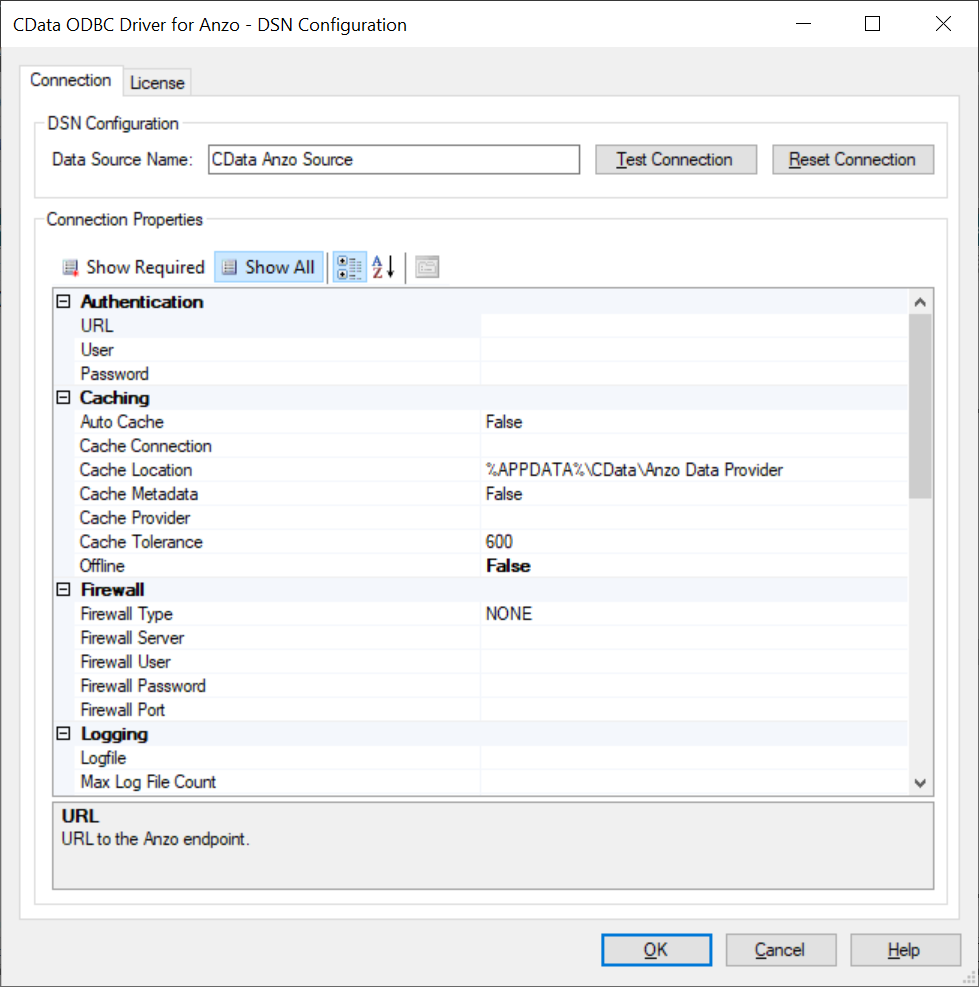Switch to the License tab
This screenshot has width=979, height=987.
pyautogui.click(x=156, y=82)
